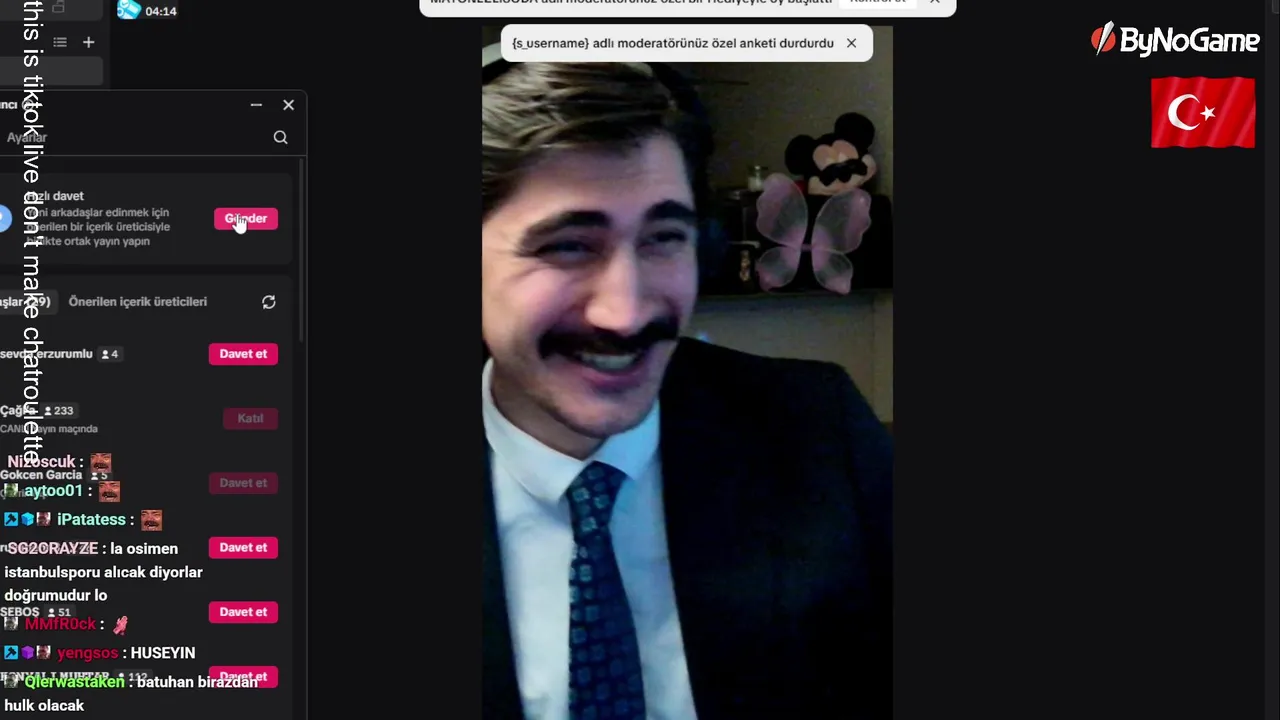The width and height of the screenshot is (1280, 720).
Task: Click the live stream video feed
Action: point(687,372)
